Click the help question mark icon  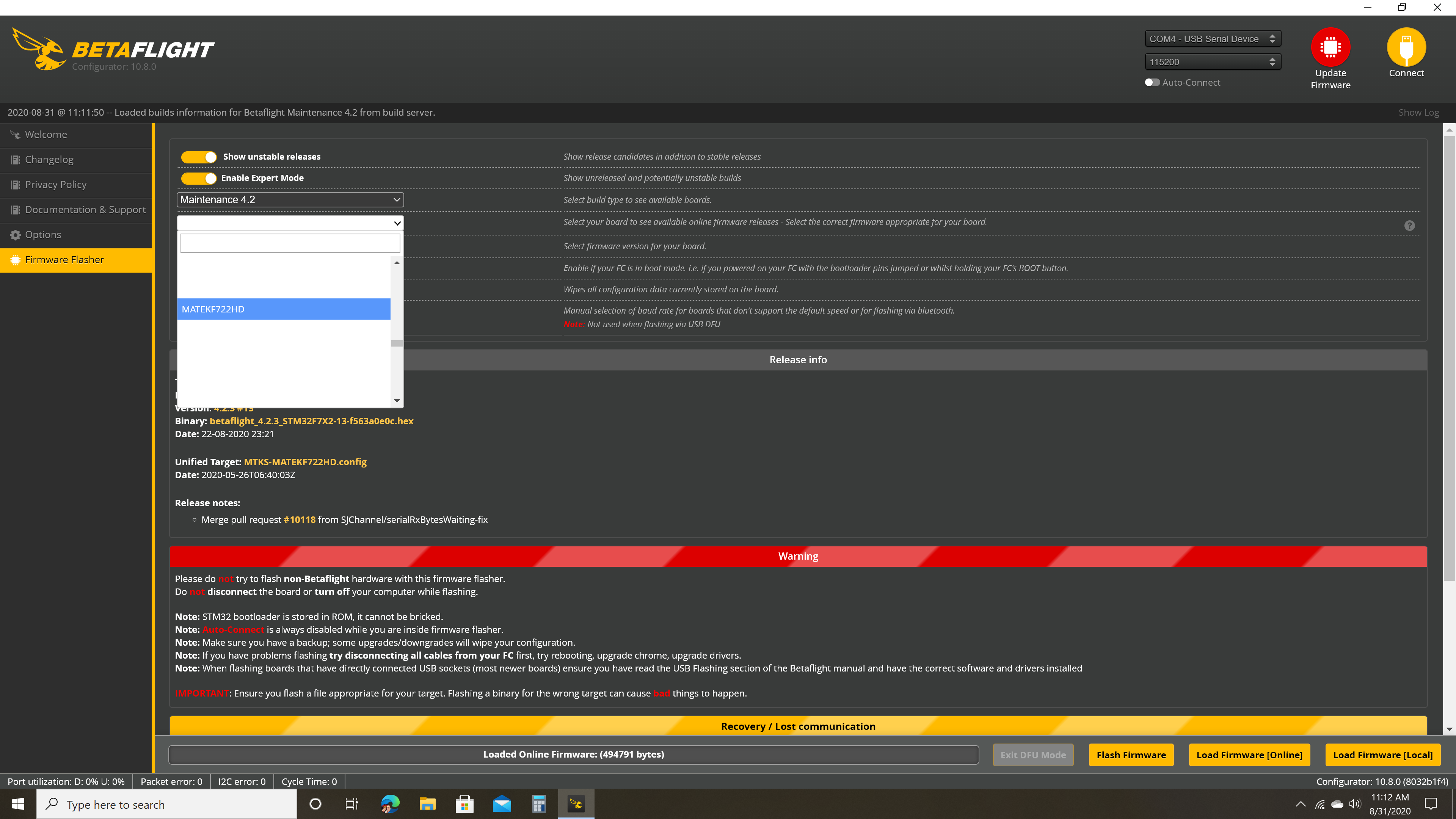1409,225
